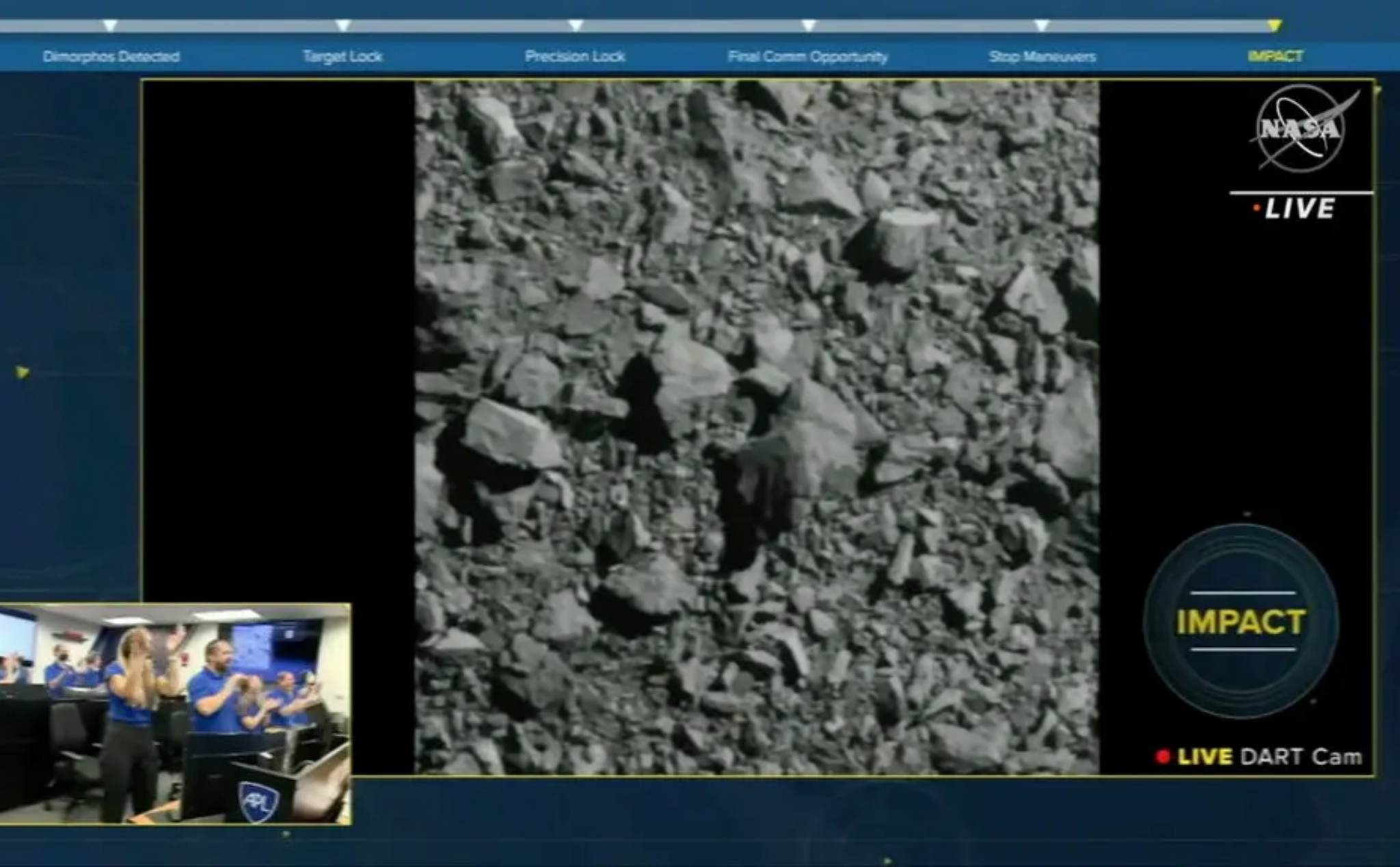Image resolution: width=1400 pixels, height=867 pixels.
Task: Click the marker above Stop Maneuvers
Action: point(1041,26)
